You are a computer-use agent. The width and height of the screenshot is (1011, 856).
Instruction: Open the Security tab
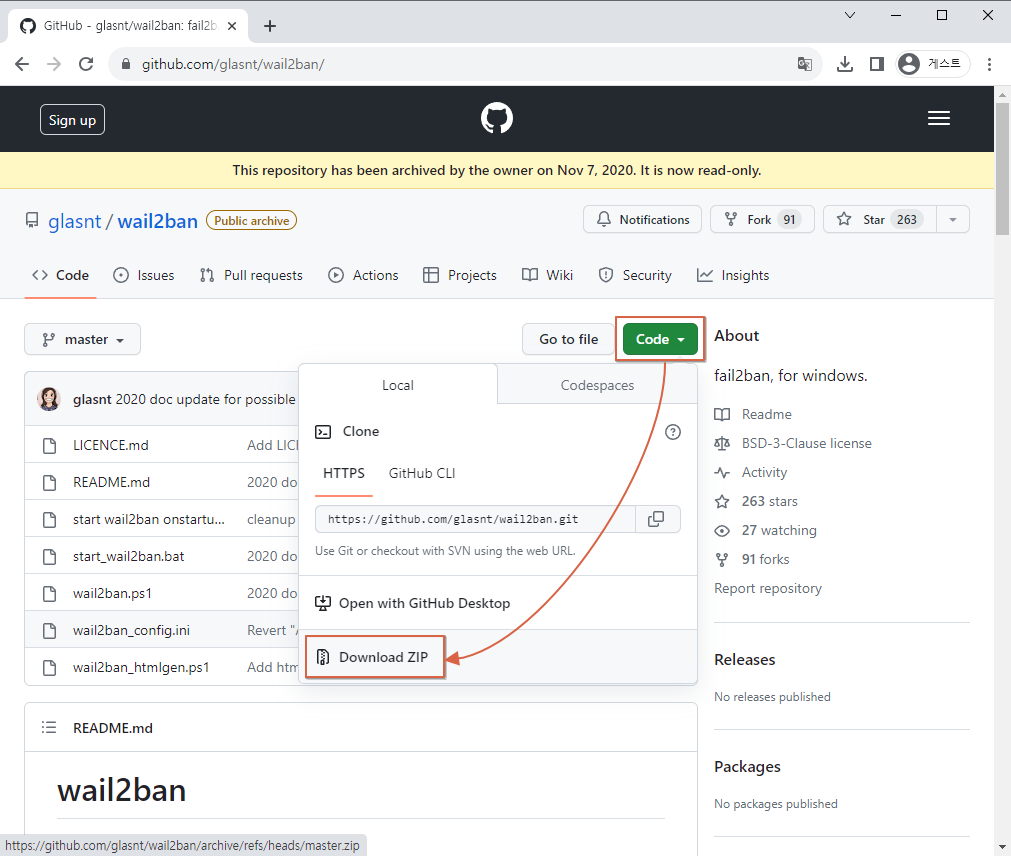[x=635, y=276]
